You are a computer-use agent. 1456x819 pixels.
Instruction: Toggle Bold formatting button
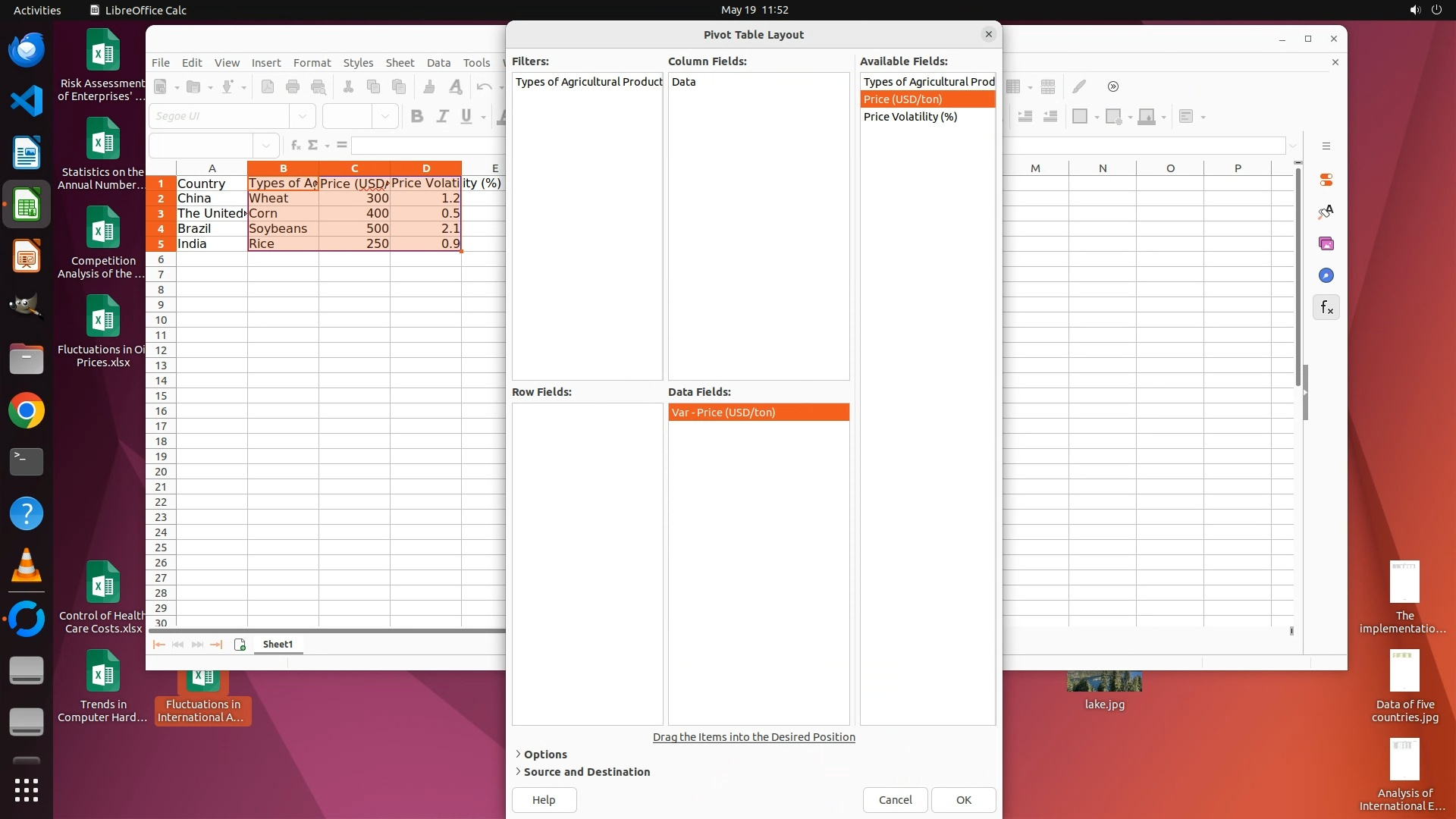(x=416, y=116)
